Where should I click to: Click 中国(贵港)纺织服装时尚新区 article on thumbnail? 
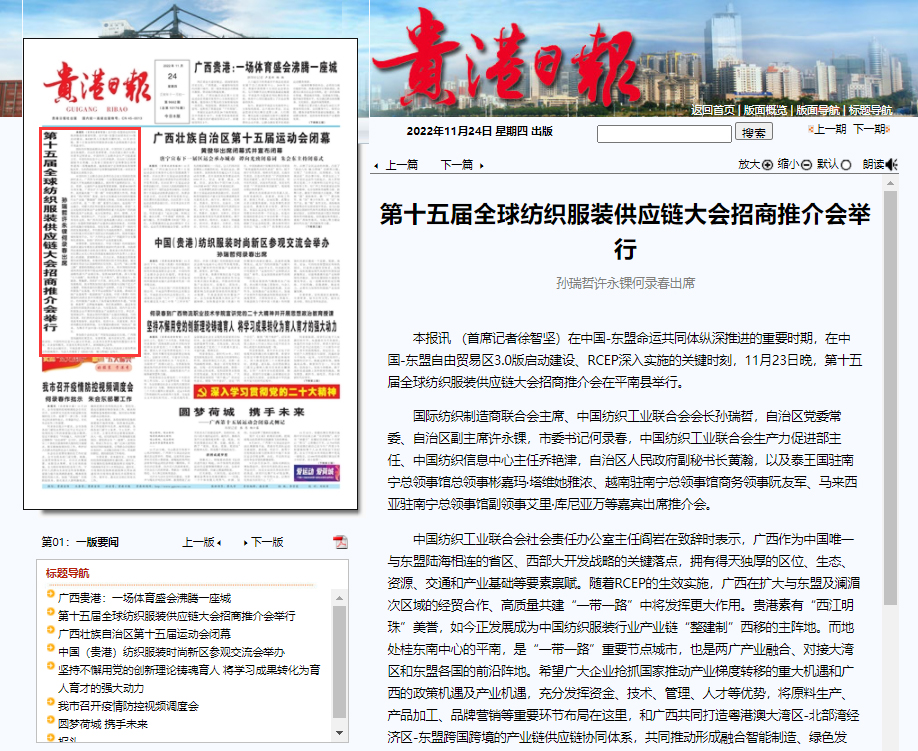(x=242, y=269)
